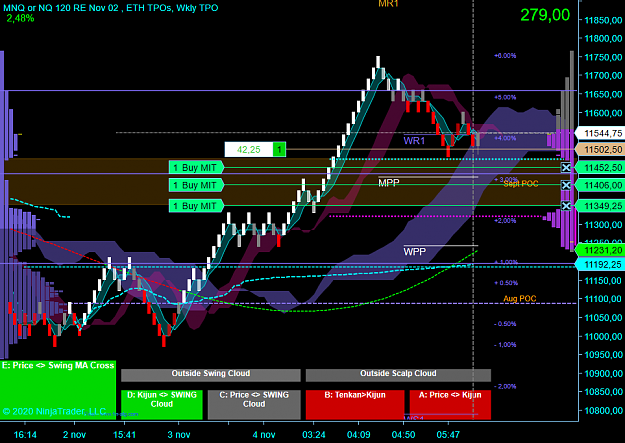Click the 10800,00 price axis label
Screen dimensions: 625x443
[603, 411]
